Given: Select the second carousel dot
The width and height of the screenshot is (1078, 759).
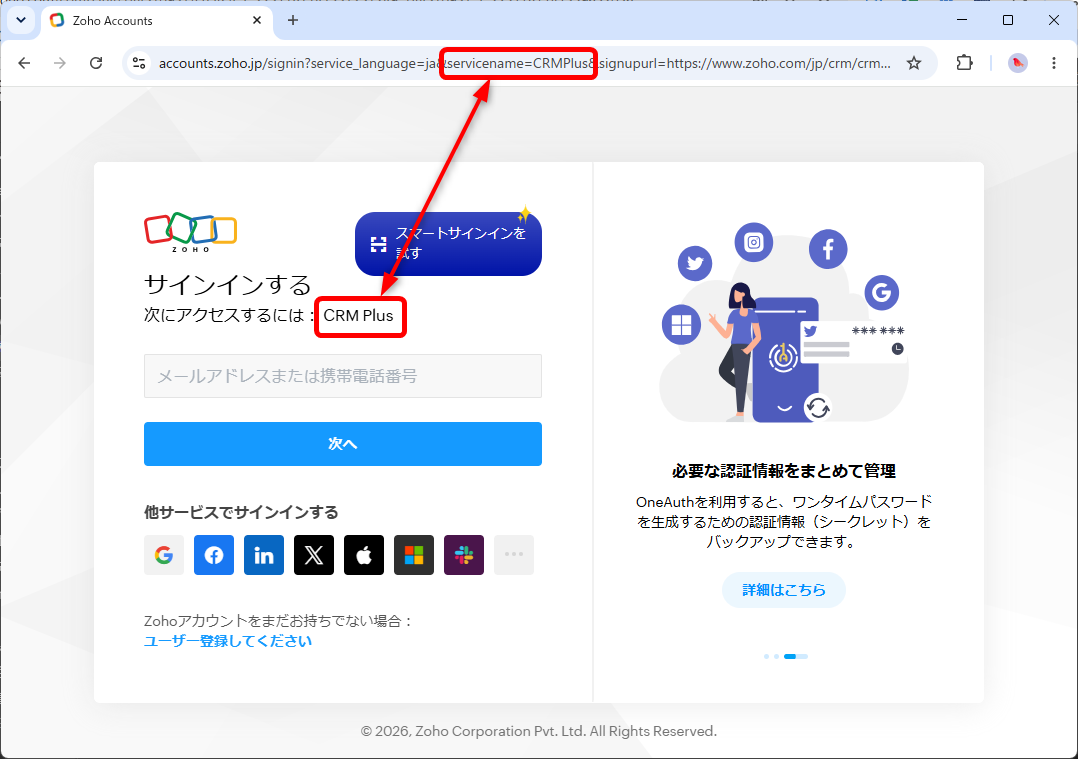Looking at the screenshot, I should point(776,657).
